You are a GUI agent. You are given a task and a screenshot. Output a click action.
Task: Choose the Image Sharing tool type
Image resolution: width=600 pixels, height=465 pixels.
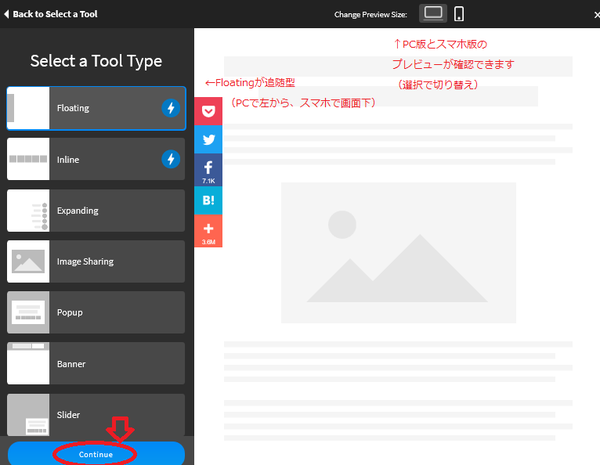click(96, 261)
